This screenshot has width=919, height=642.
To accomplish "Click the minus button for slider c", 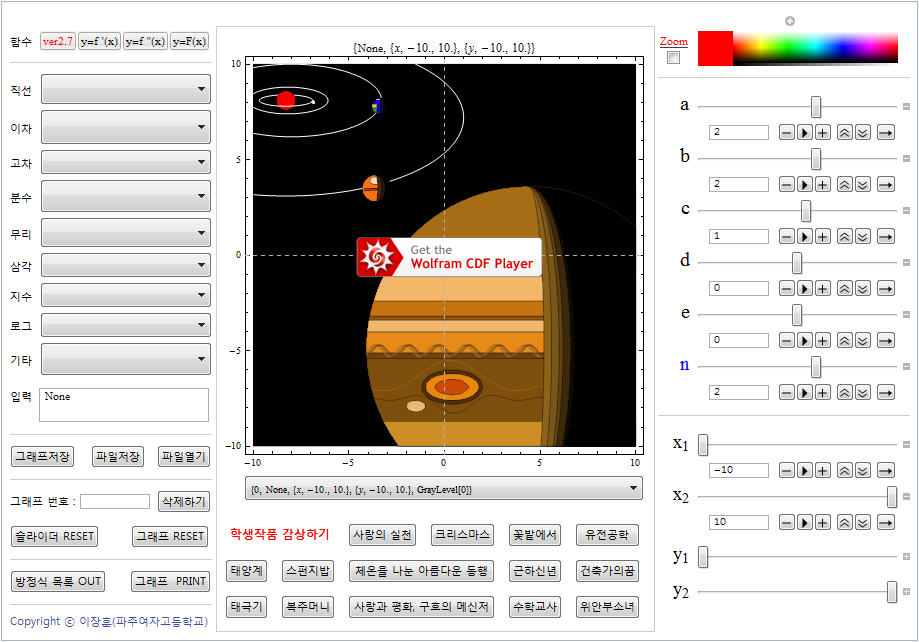I will (x=787, y=236).
